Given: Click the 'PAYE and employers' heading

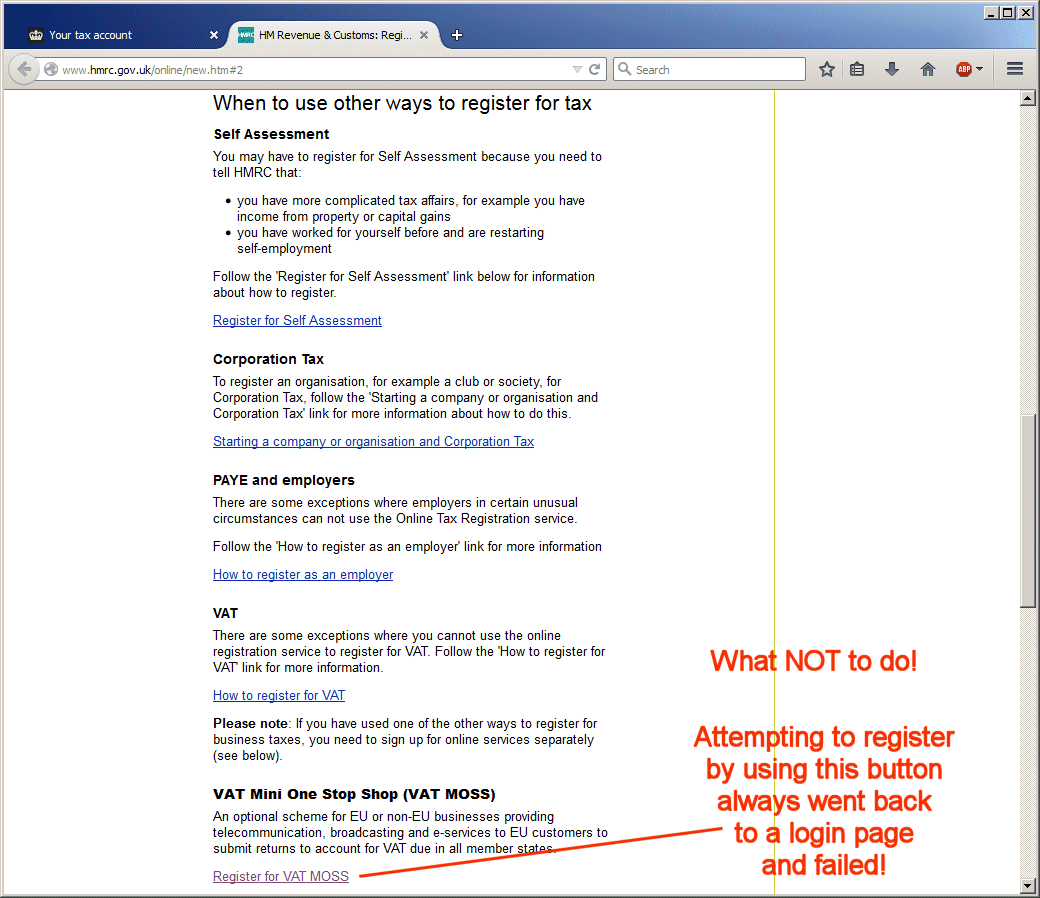Looking at the screenshot, I should pyautogui.click(x=284, y=480).
